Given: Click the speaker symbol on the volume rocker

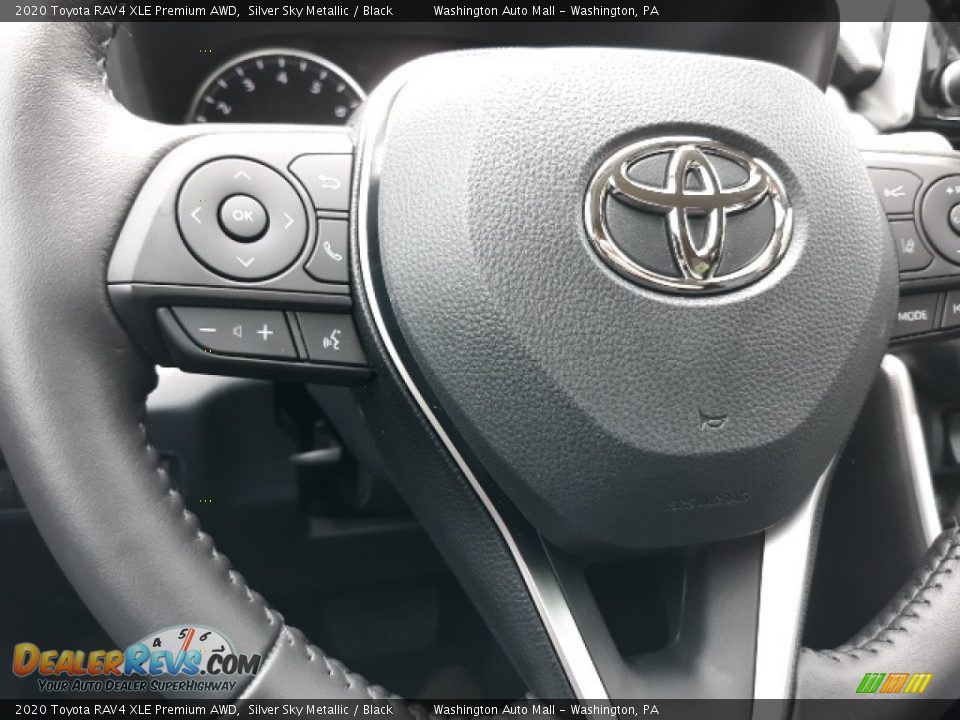Looking at the screenshot, I should [237, 331].
